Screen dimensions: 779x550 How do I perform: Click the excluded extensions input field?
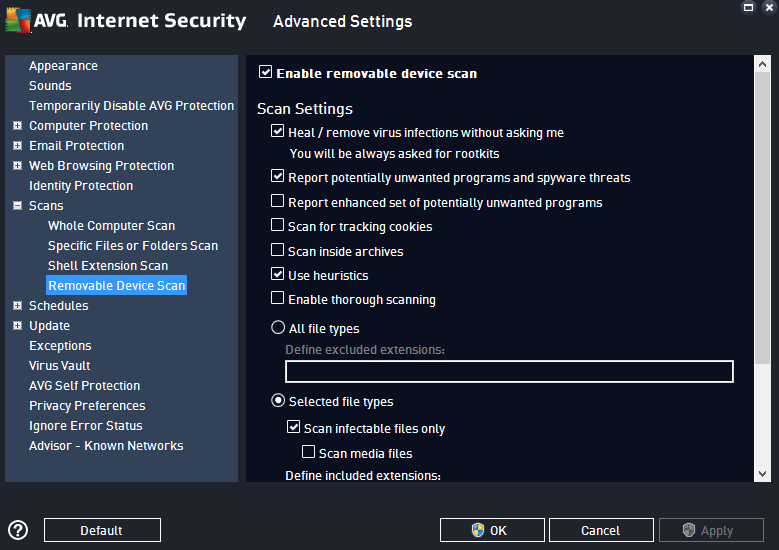pyautogui.click(x=509, y=371)
